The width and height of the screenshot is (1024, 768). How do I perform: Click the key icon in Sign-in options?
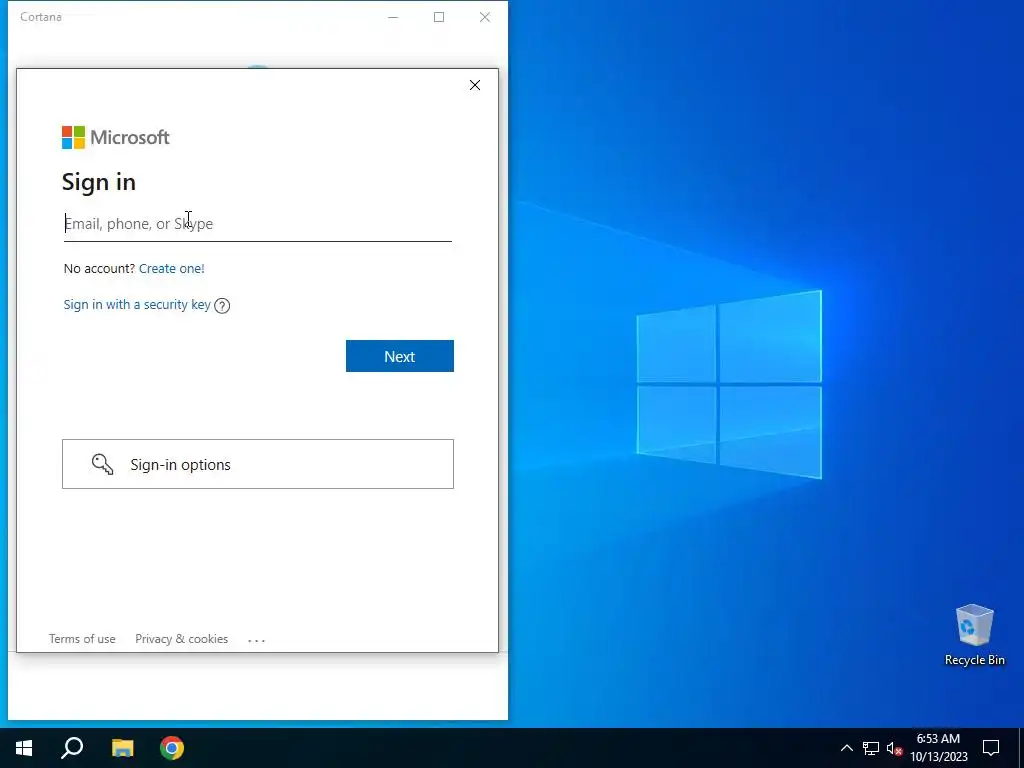click(x=103, y=464)
